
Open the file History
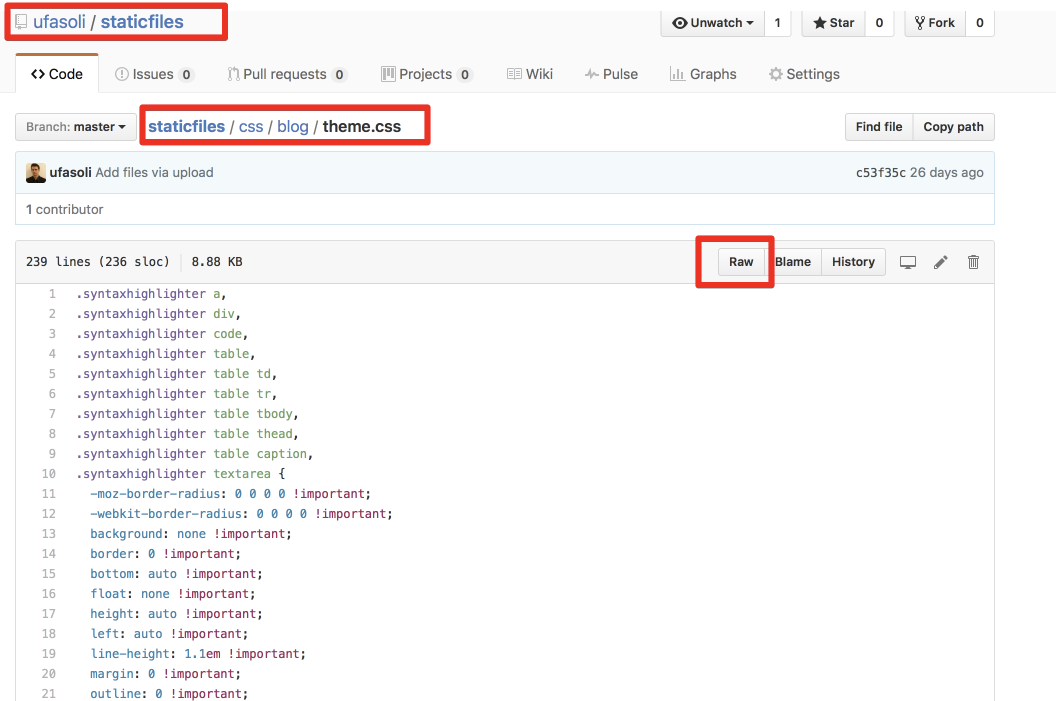[853, 262]
